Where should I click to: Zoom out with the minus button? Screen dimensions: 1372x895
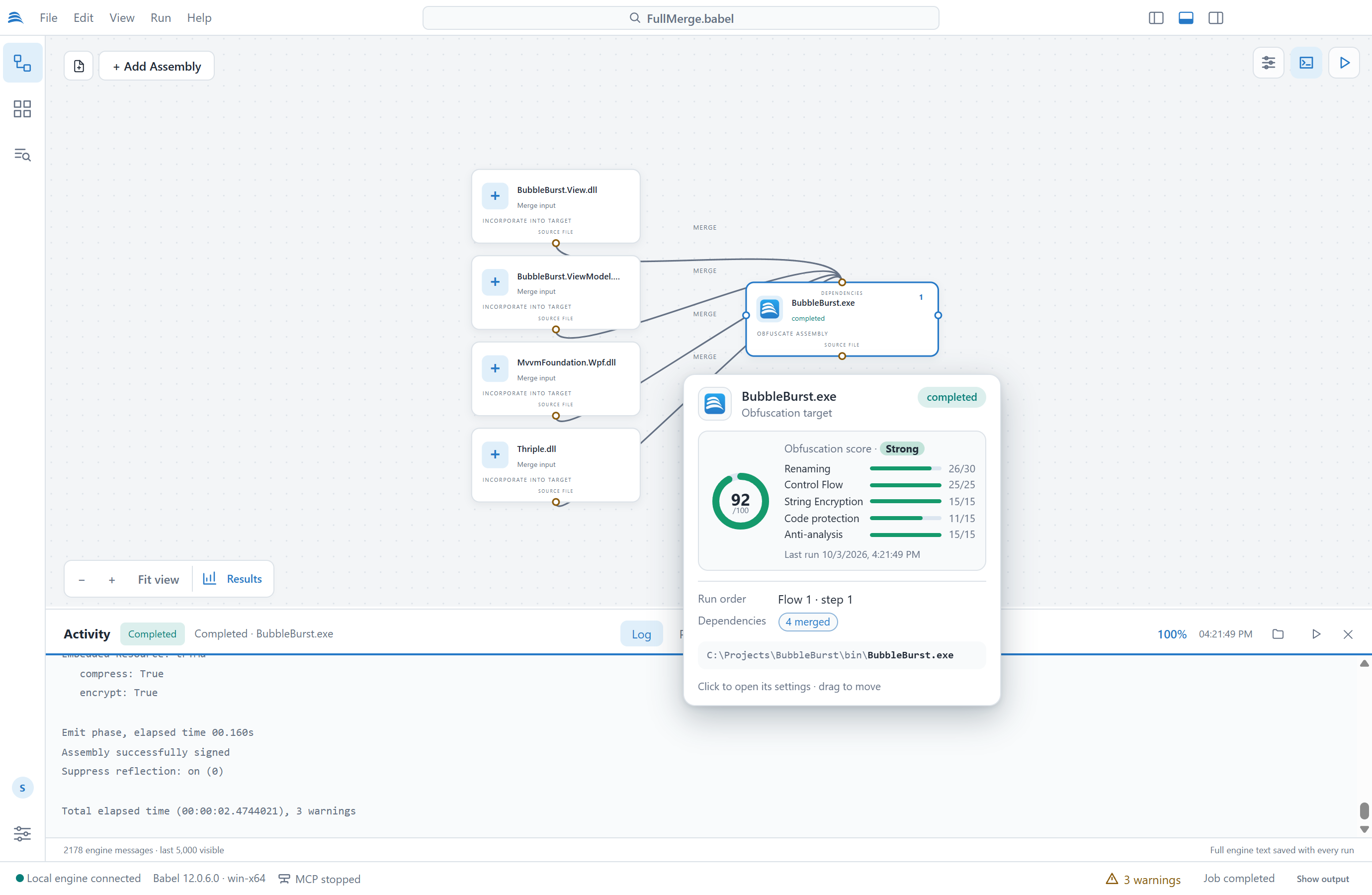click(82, 580)
